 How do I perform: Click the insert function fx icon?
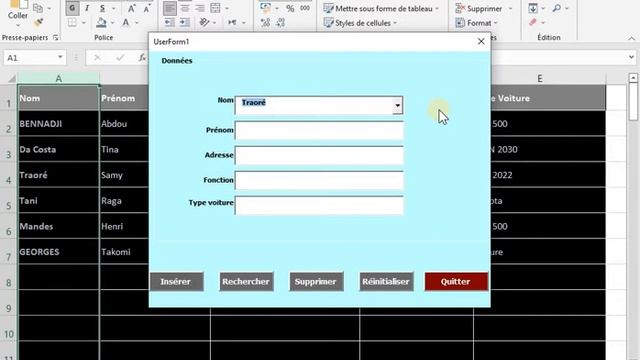pyautogui.click(x=142, y=58)
